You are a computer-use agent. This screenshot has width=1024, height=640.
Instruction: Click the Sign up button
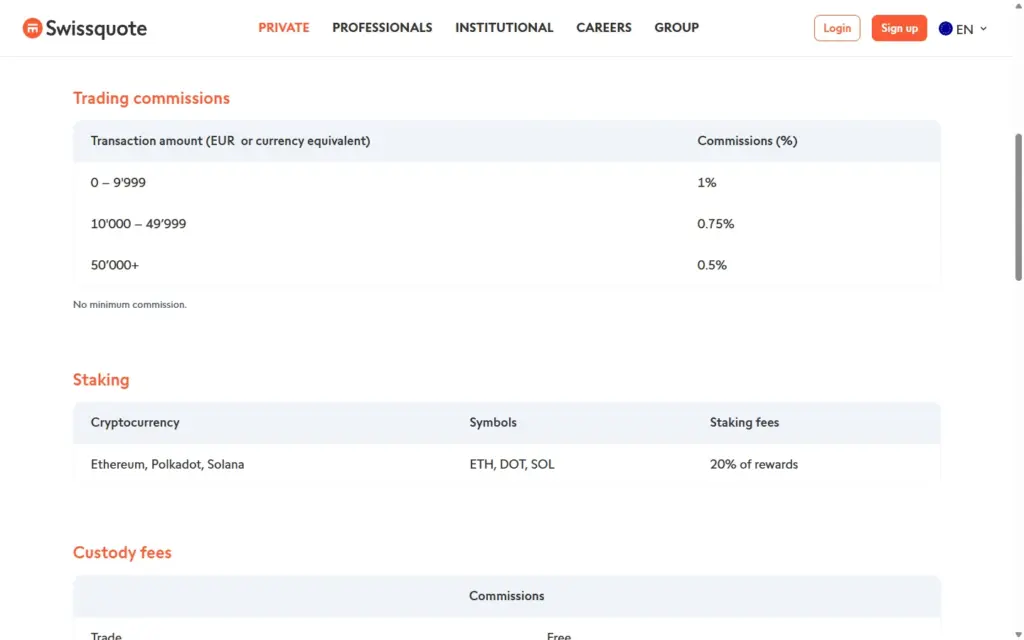pos(899,28)
